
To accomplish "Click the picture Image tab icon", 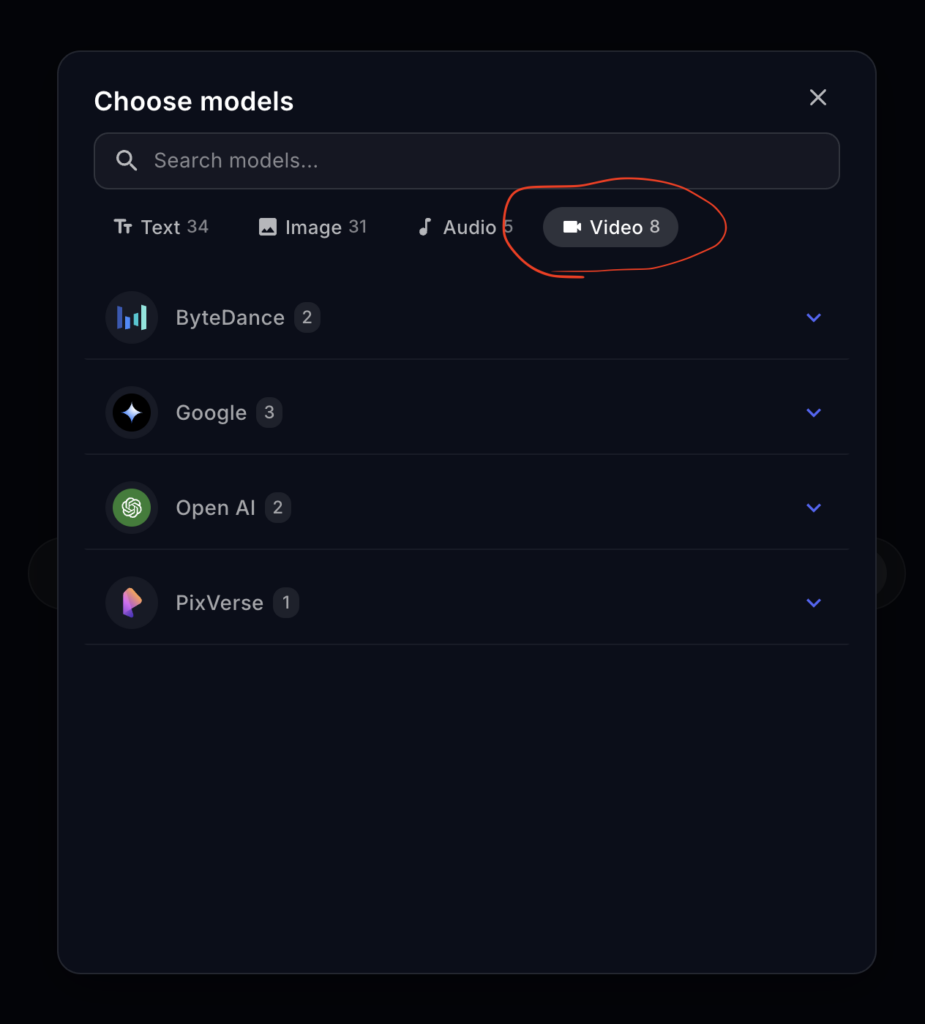I will pos(267,227).
